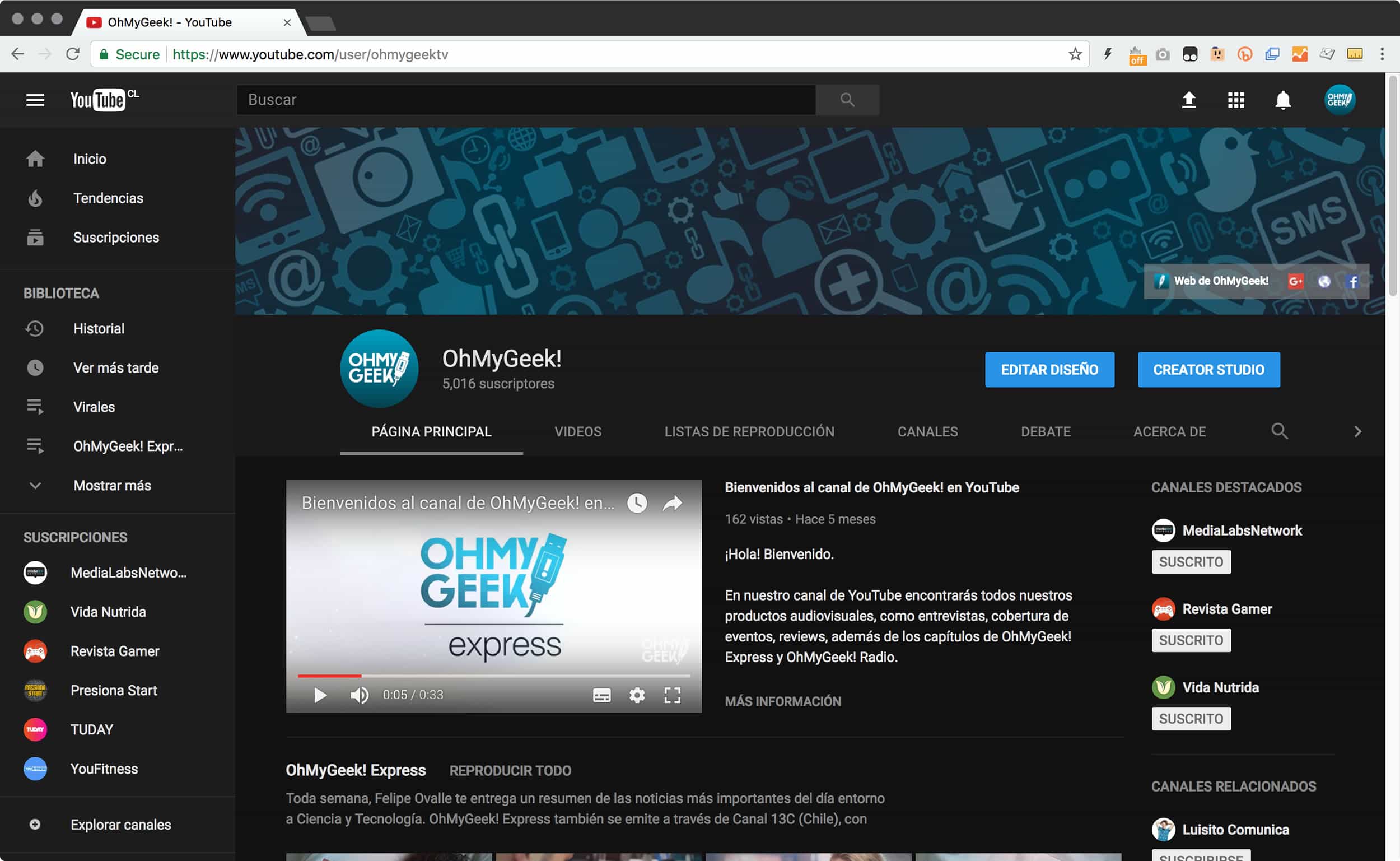Open the hamburger guide menu
Image resolution: width=1400 pixels, height=861 pixels.
coord(35,100)
